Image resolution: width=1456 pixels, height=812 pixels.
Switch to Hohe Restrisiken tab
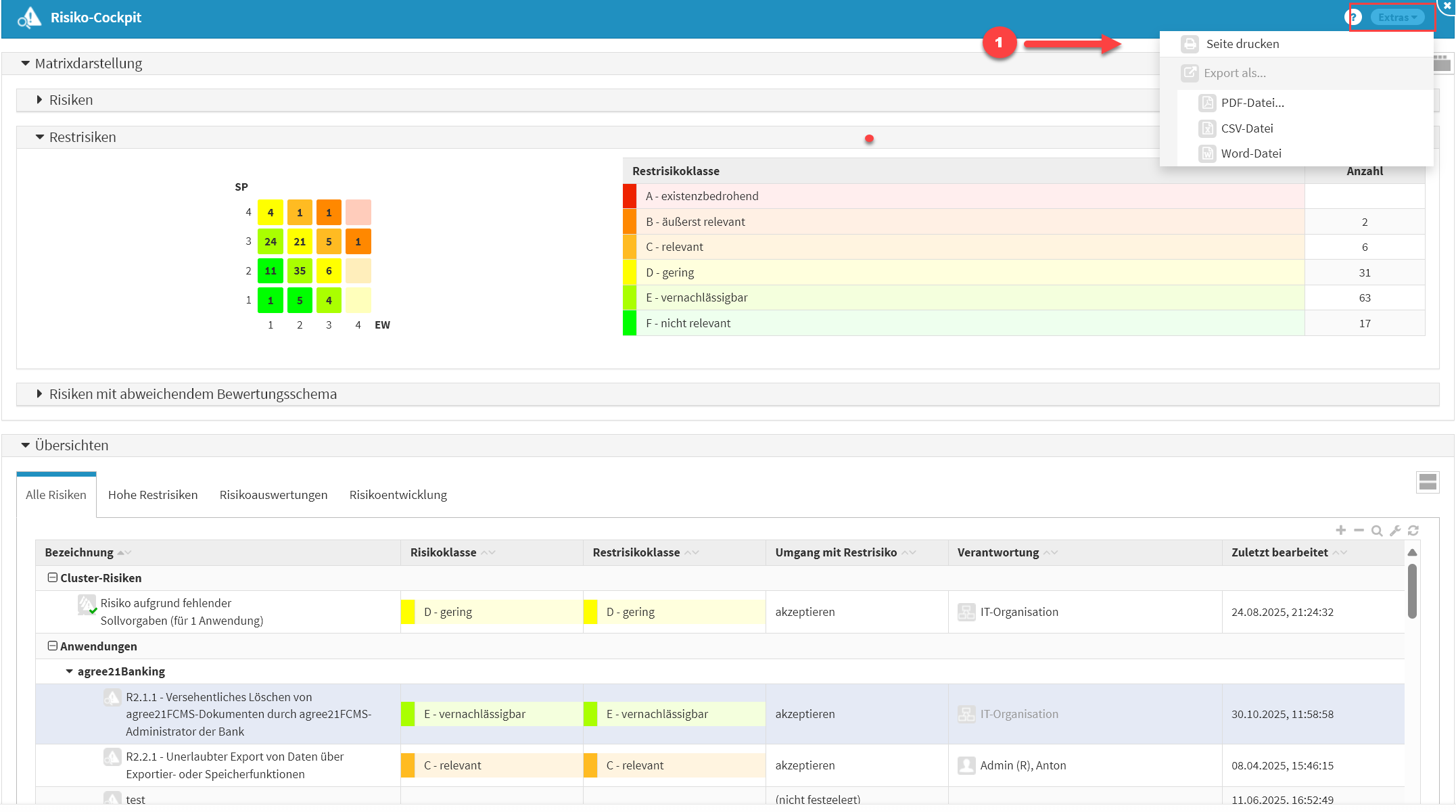coord(153,495)
